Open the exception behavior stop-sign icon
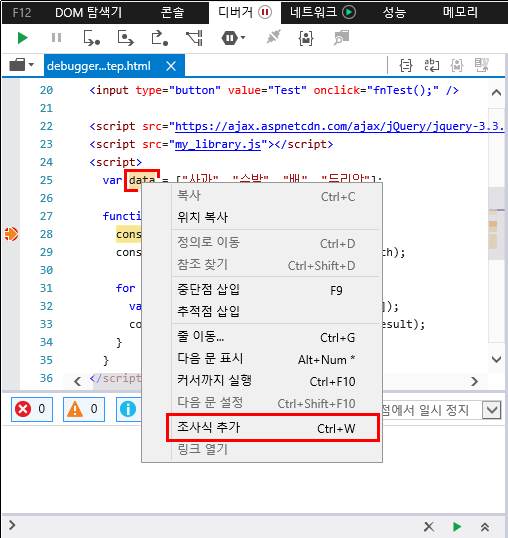The width and height of the screenshot is (508, 538). (x=233, y=38)
